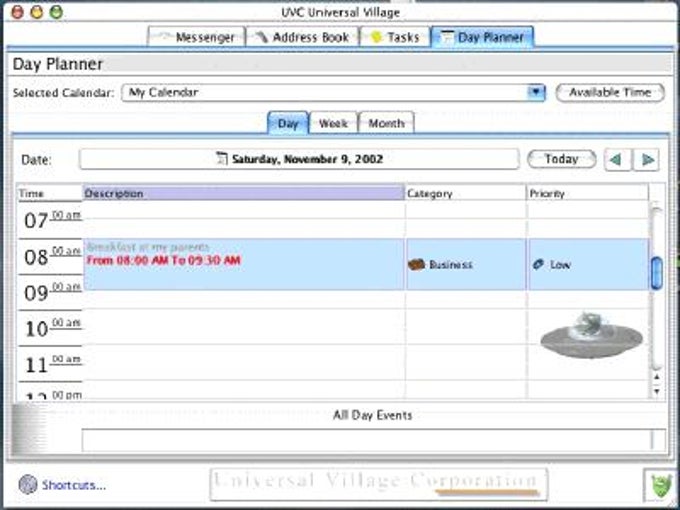The image size is (680, 510).
Task: Click the Time column header
Action: tap(50, 193)
